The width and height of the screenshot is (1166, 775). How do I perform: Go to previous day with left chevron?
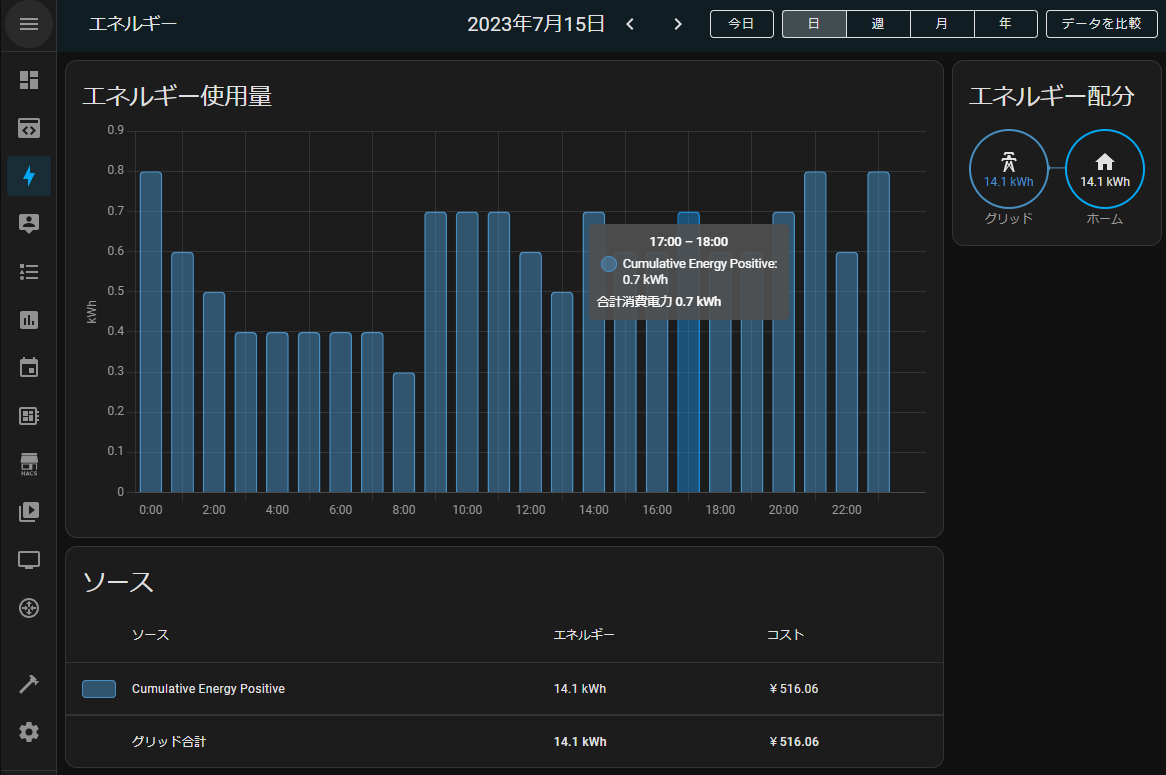click(x=630, y=25)
